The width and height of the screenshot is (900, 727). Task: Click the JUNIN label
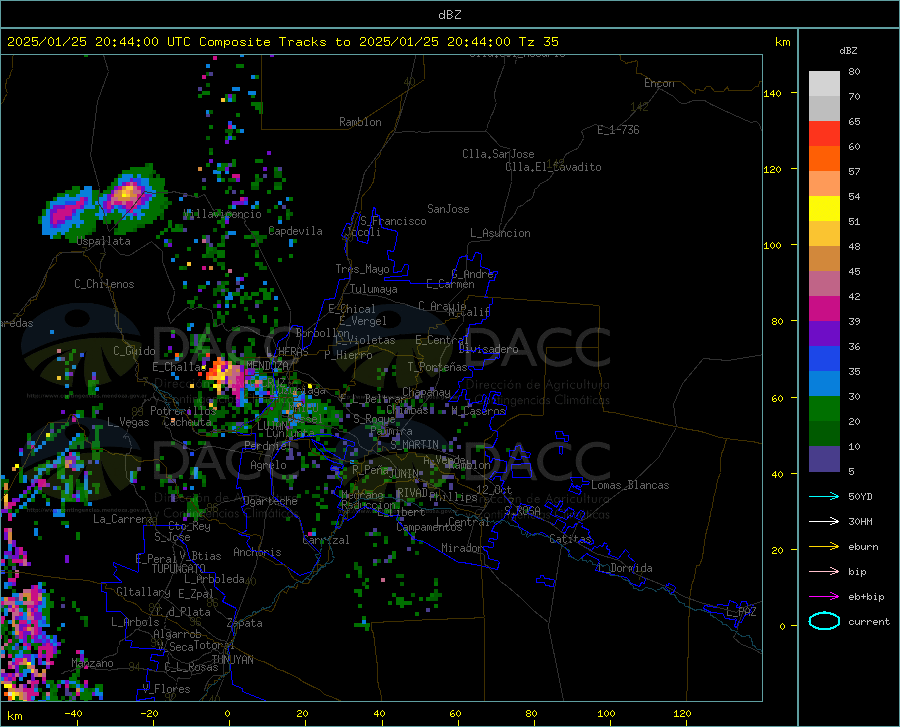tap(404, 474)
